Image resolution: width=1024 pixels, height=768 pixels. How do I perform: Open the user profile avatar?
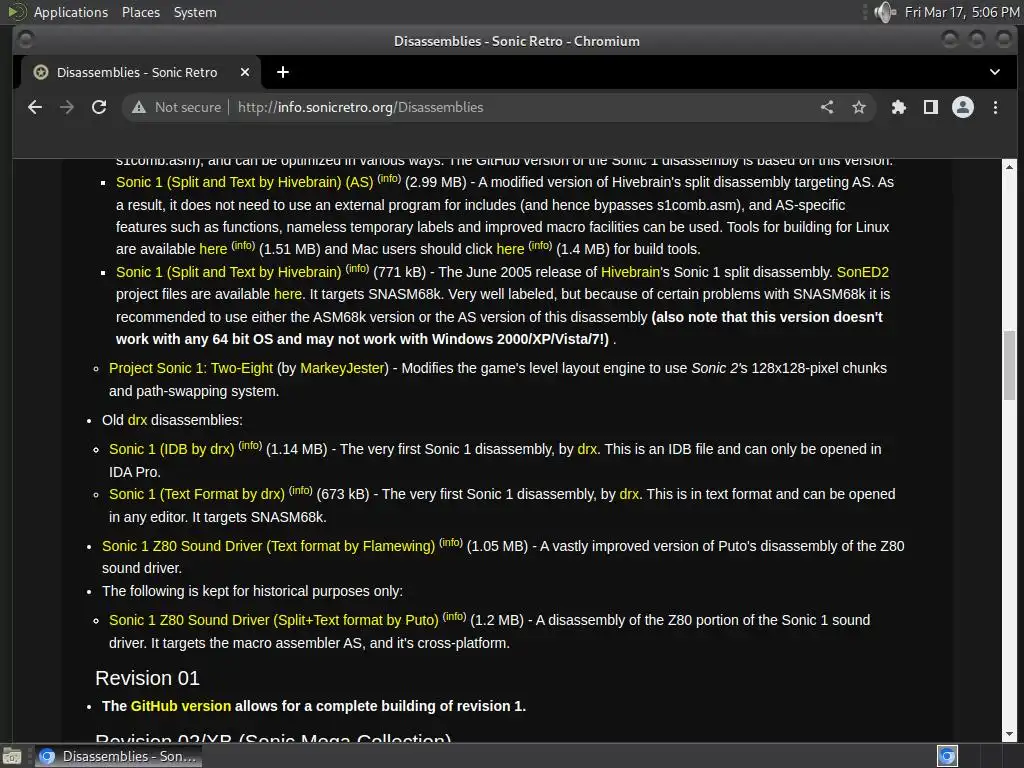[963, 107]
